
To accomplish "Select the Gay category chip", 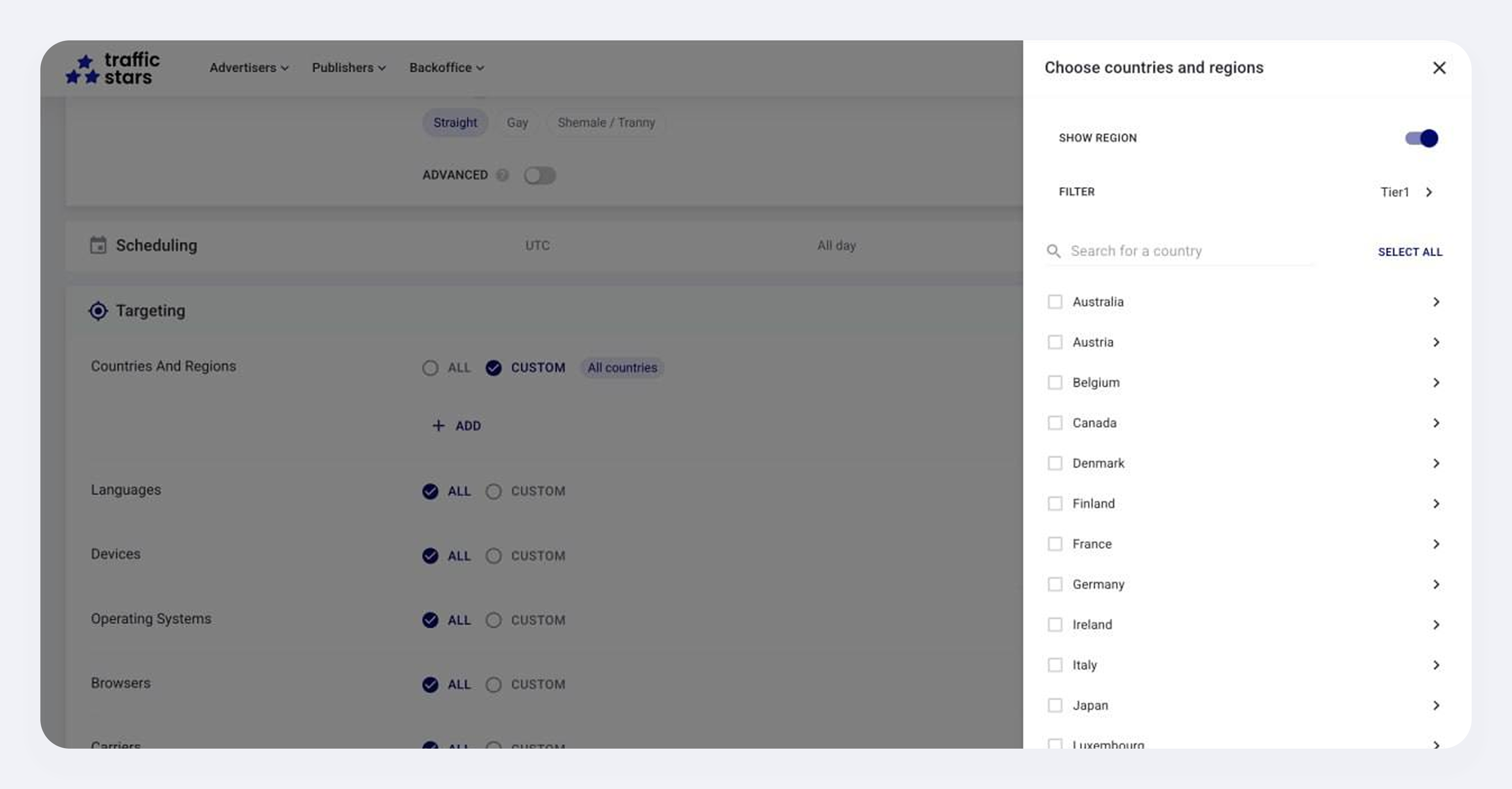I will [517, 122].
